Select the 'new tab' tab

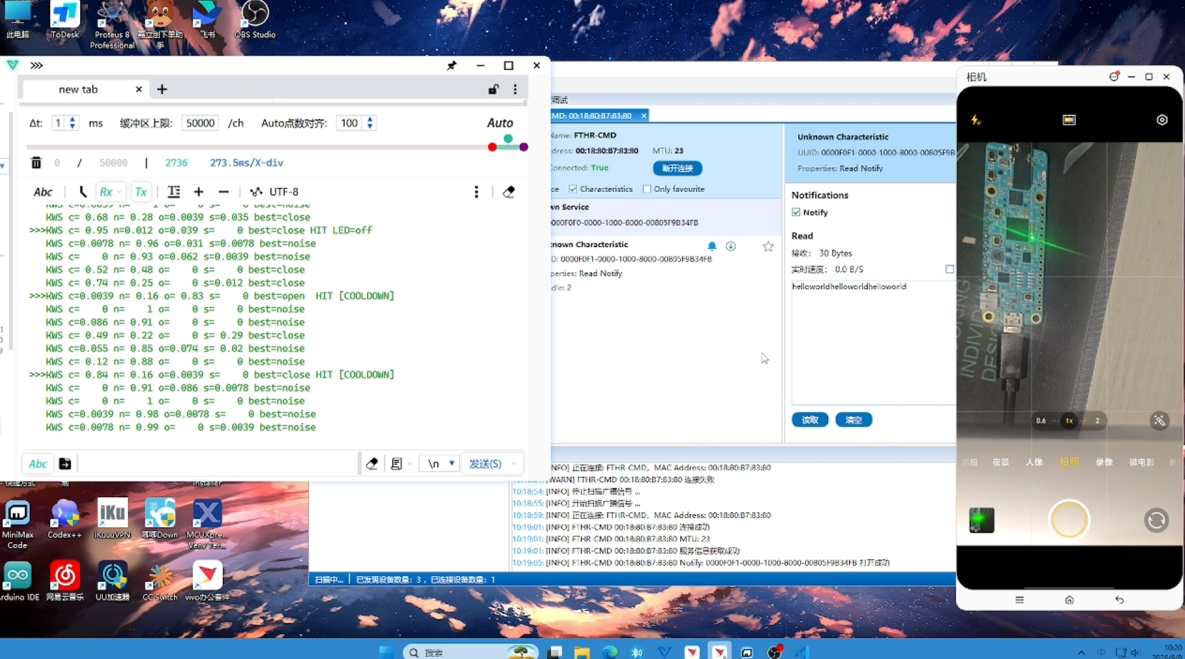(x=79, y=89)
